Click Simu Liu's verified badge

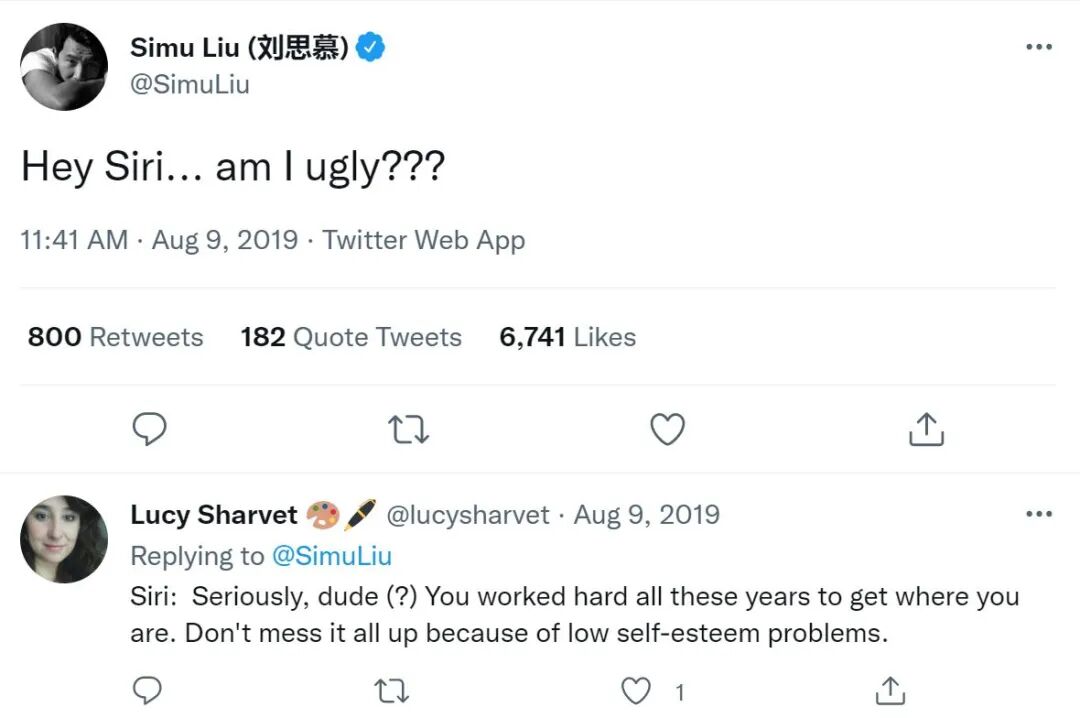pos(372,47)
